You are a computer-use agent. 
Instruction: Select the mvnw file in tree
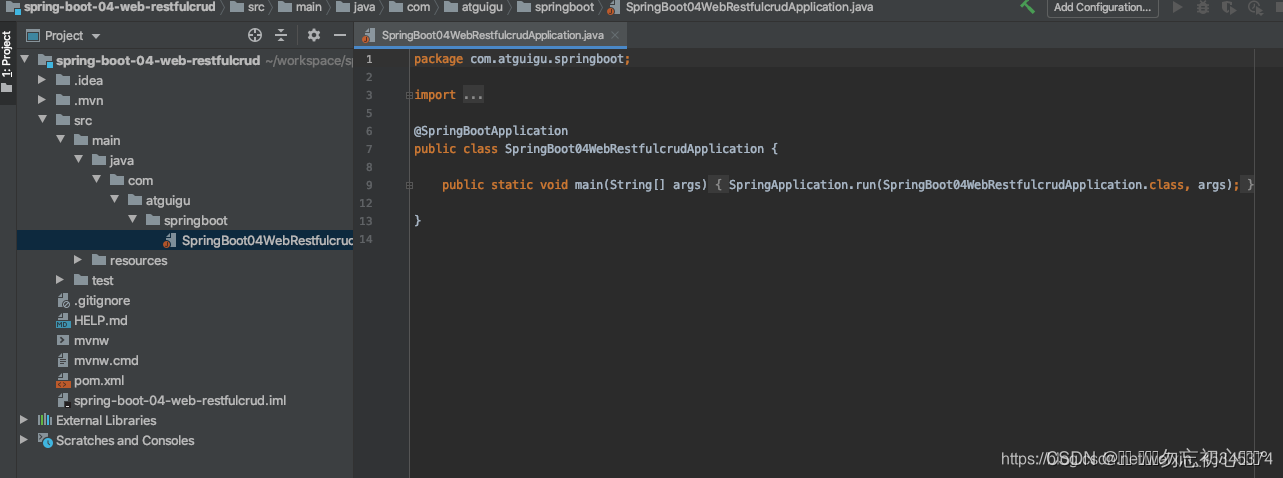(91, 340)
